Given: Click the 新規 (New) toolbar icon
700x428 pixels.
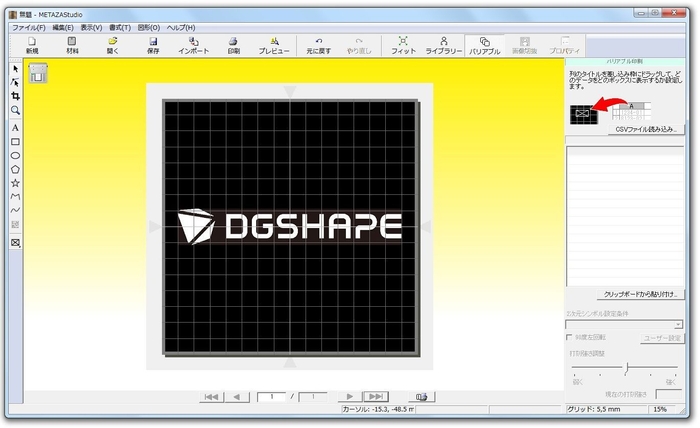Looking at the screenshot, I should click(x=32, y=44).
